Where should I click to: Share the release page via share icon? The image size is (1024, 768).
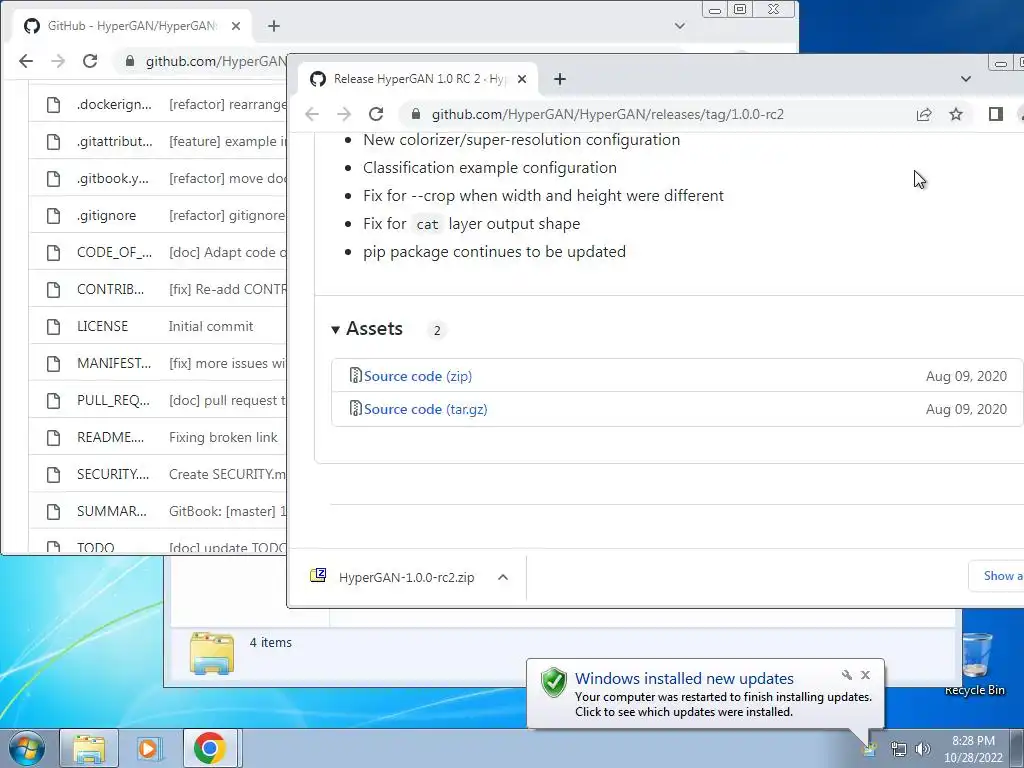923,114
